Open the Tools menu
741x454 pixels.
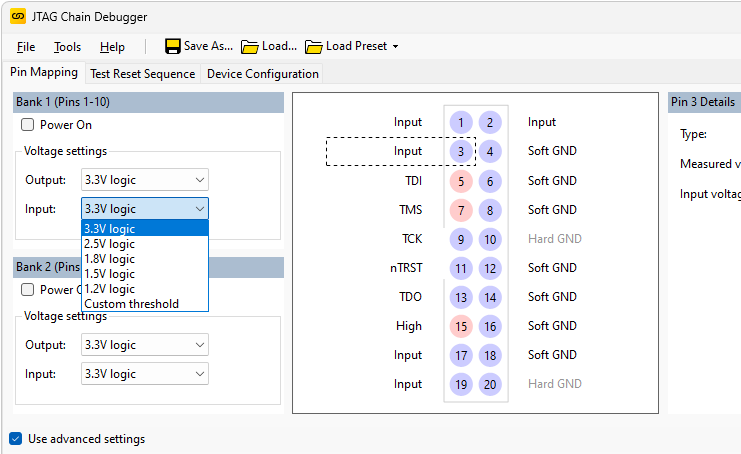[67, 47]
